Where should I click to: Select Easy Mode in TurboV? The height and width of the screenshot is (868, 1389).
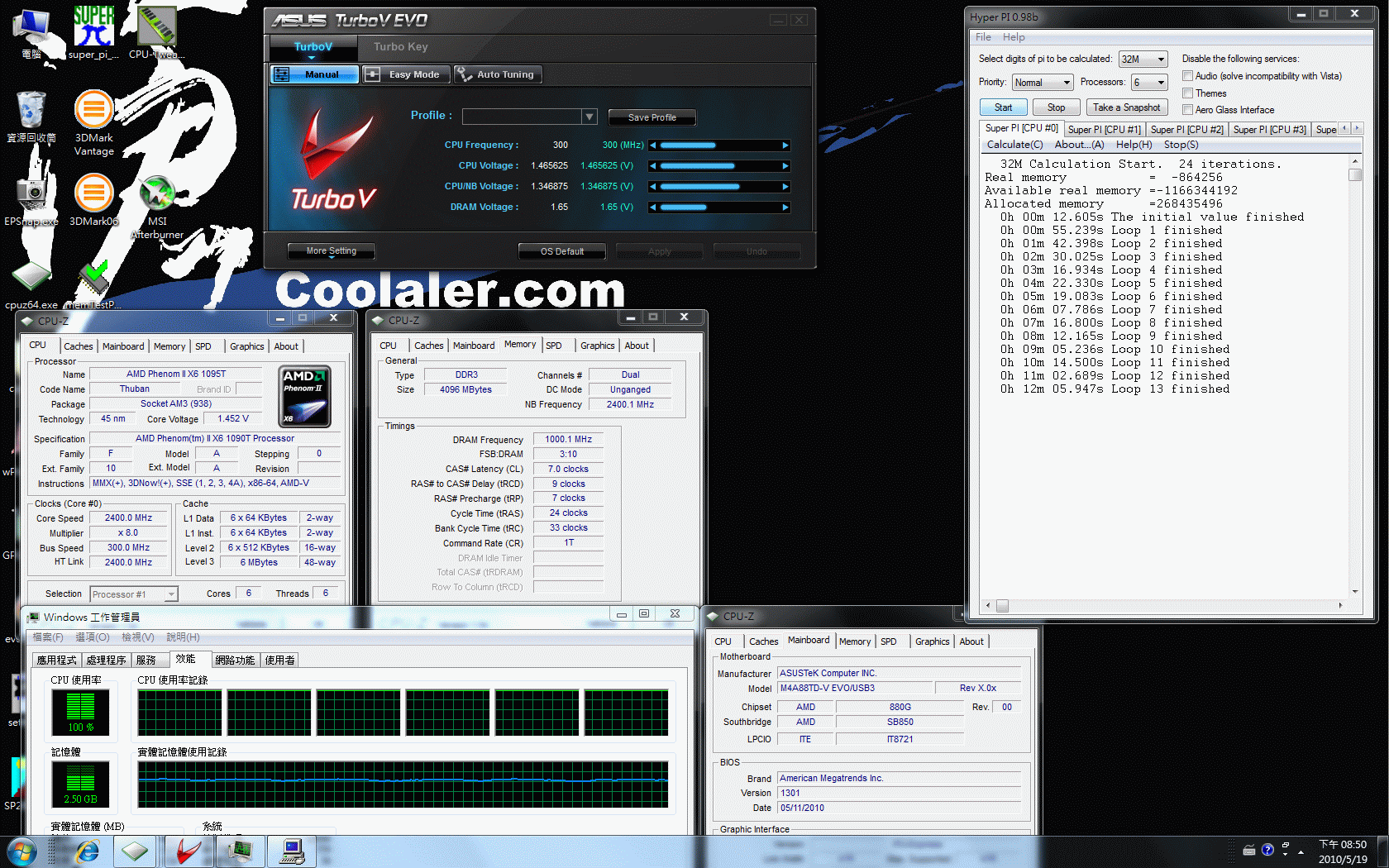point(406,74)
